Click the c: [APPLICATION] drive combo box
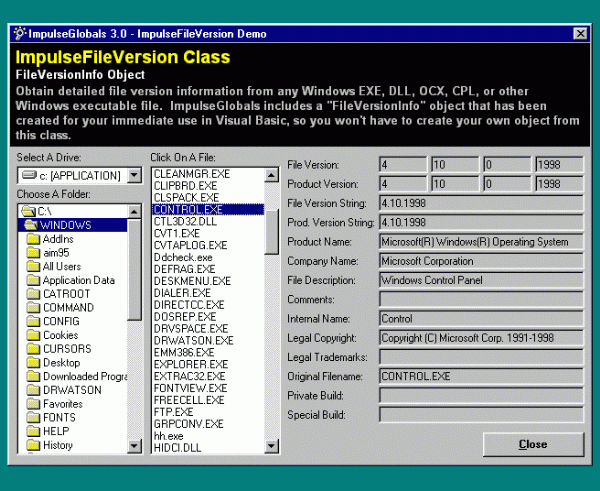The width and height of the screenshot is (600, 491). click(x=80, y=176)
